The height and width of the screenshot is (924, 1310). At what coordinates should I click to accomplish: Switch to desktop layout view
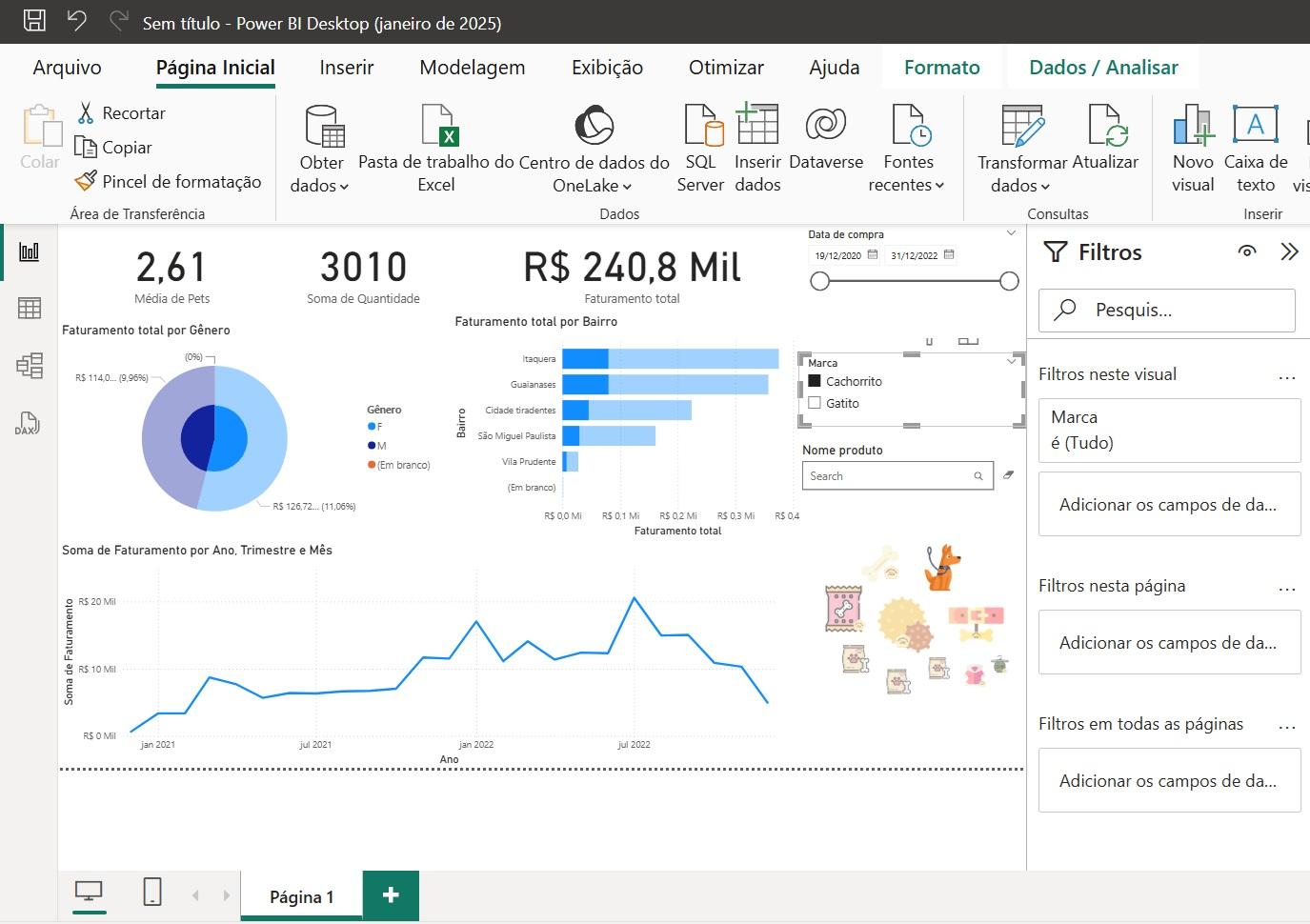pos(89,893)
